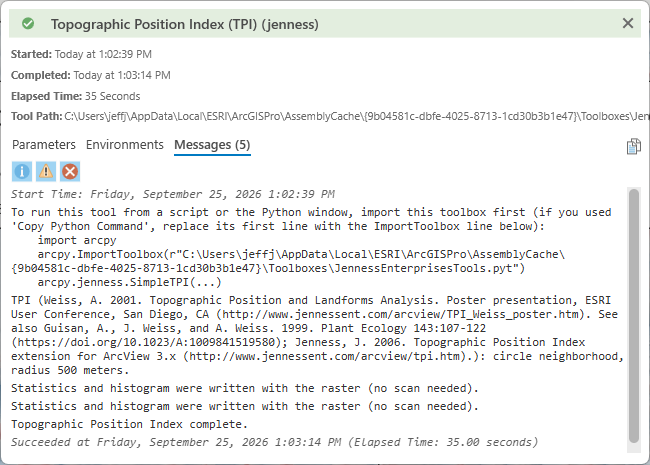Click the arcpy.jenness.SimpleTPI(...) line
650x465 pixels.
130,282
